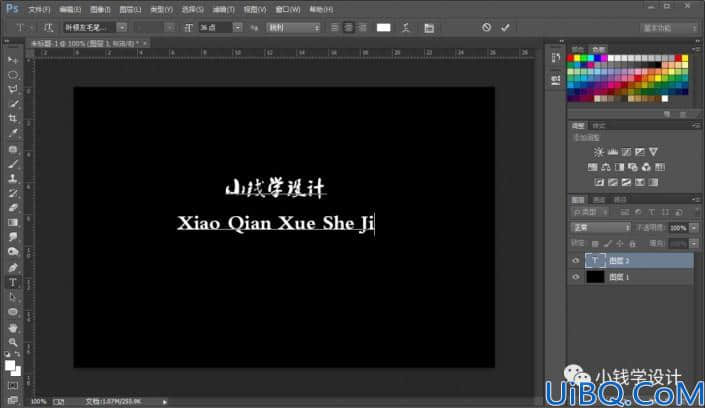Select the Healing Brush tool
705x408 pixels.
pos(13,148)
